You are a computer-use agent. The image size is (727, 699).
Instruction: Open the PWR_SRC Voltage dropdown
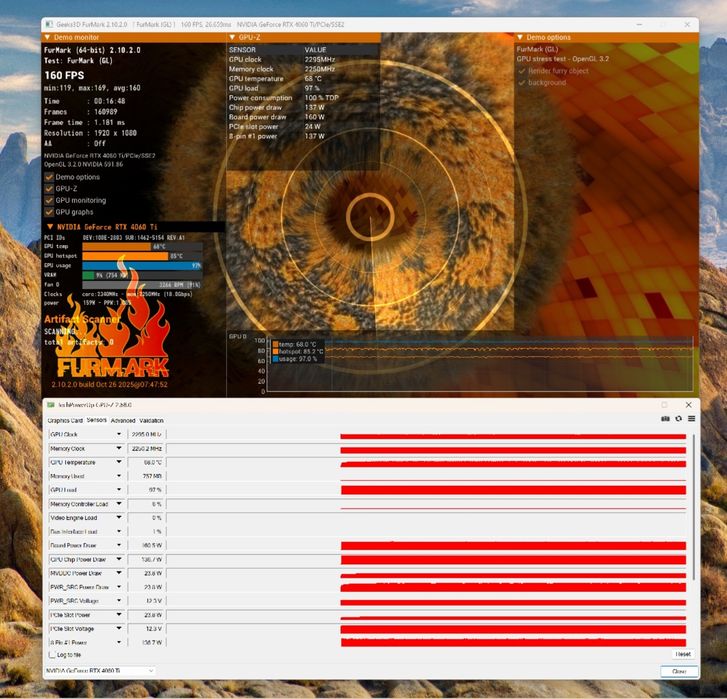click(x=119, y=601)
